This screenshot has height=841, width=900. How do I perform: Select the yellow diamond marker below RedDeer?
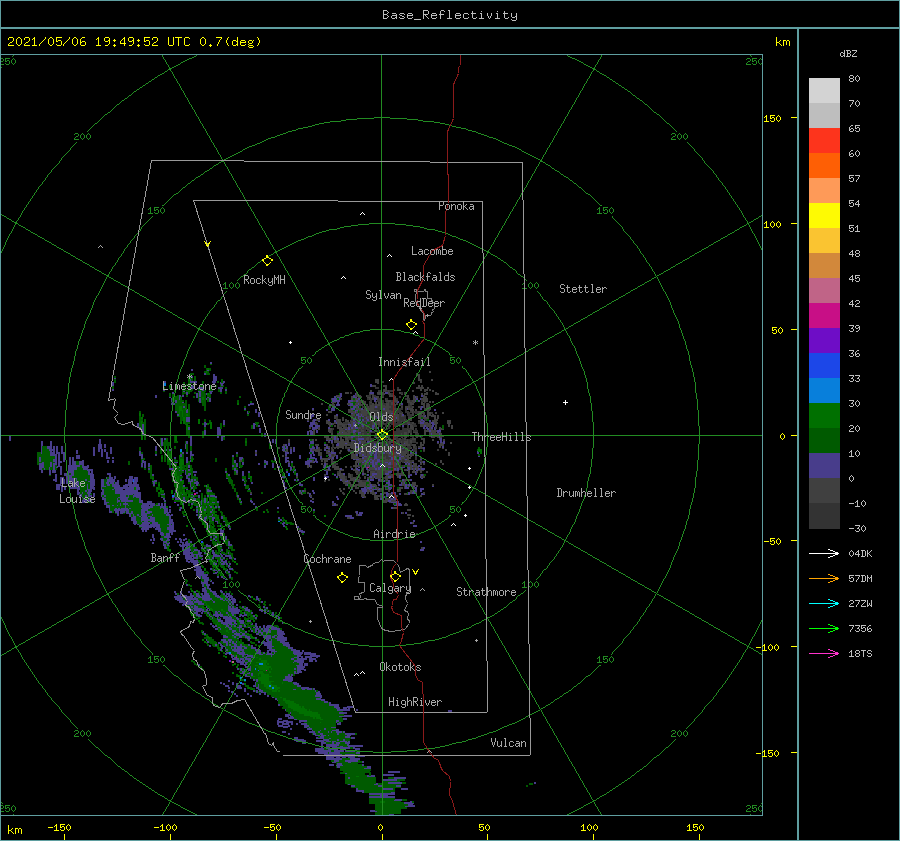click(412, 325)
